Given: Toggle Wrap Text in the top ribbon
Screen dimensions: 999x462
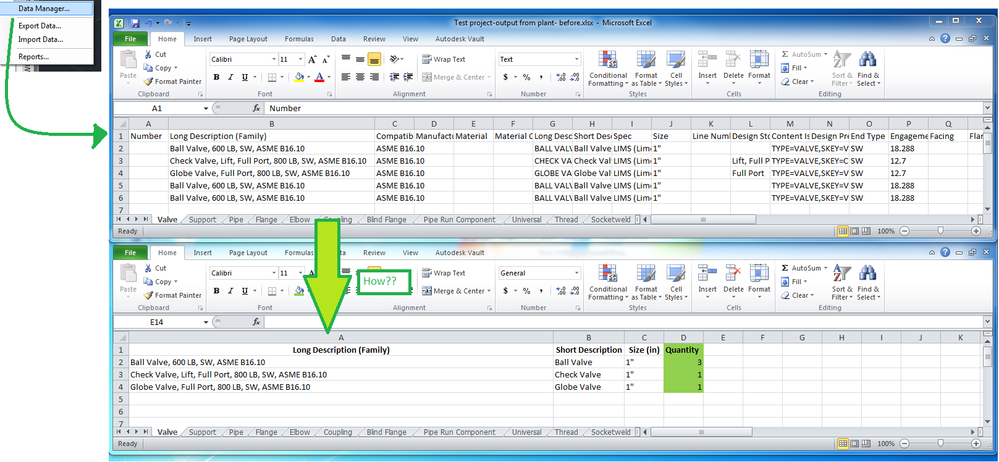Looking at the screenshot, I should pyautogui.click(x=444, y=59).
